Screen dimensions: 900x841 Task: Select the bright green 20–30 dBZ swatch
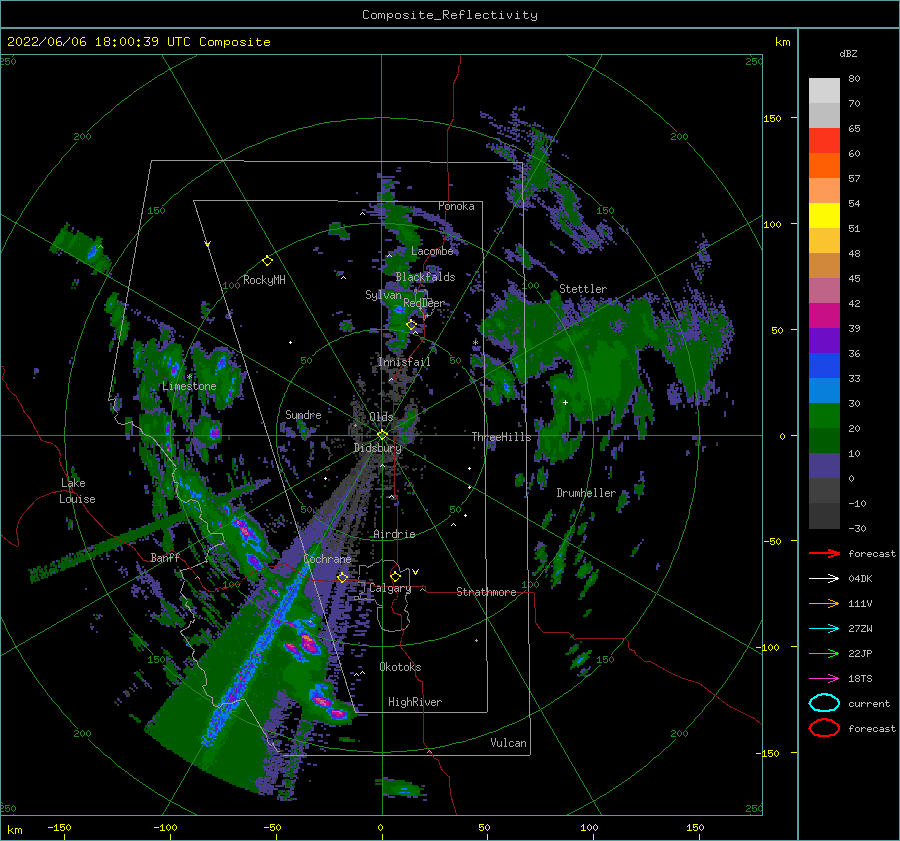tap(824, 415)
